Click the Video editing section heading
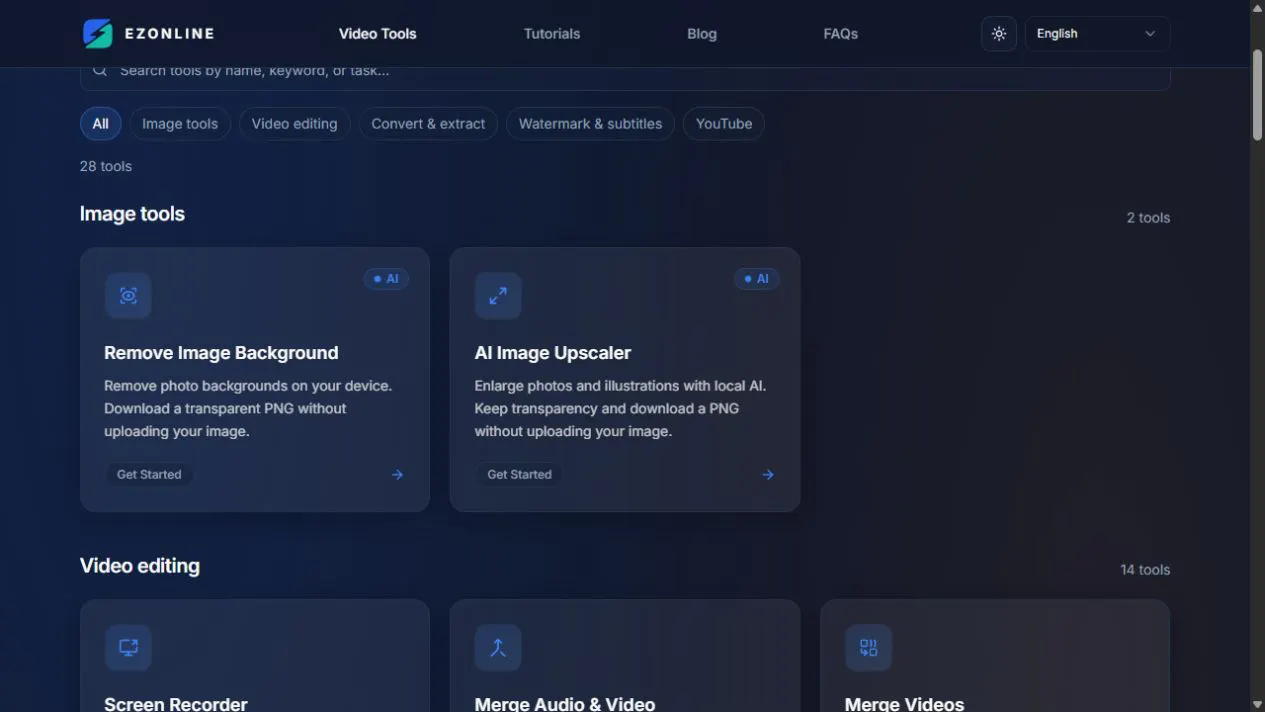1265x712 pixels. click(x=140, y=566)
